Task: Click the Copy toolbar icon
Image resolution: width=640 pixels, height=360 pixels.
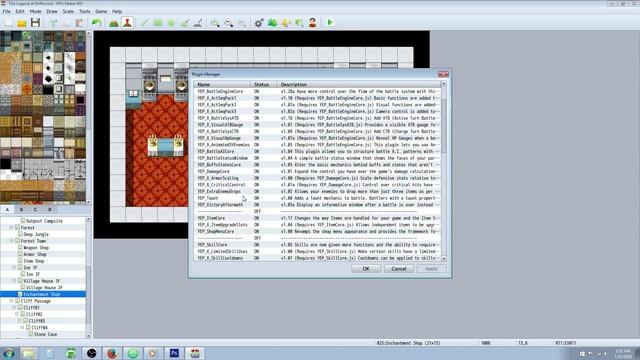Action: [x=66, y=23]
